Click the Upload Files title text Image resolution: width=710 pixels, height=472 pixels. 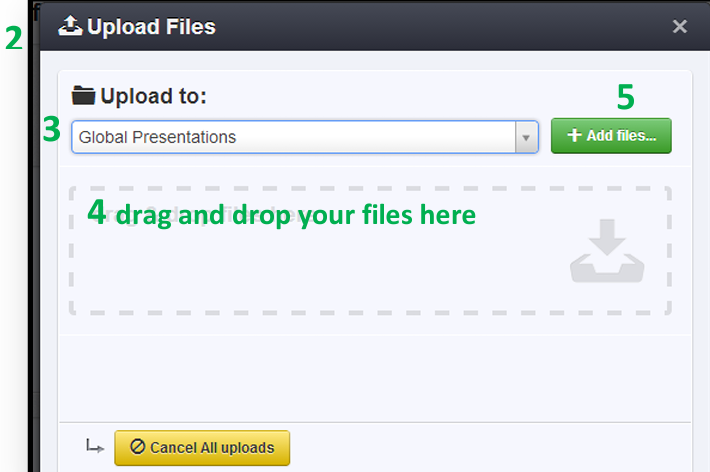(151, 27)
